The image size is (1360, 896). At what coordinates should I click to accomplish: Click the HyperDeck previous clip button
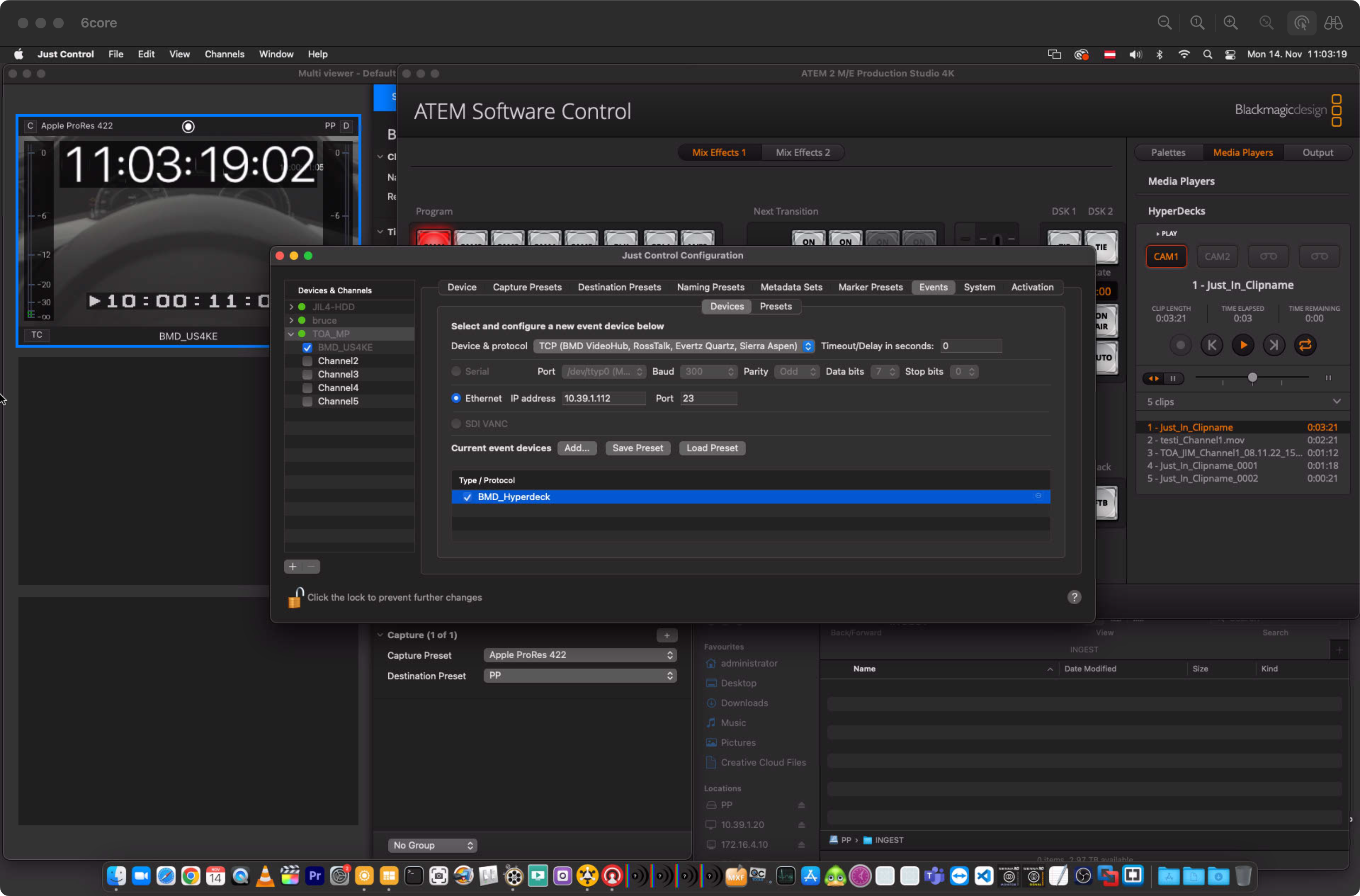[x=1211, y=345]
